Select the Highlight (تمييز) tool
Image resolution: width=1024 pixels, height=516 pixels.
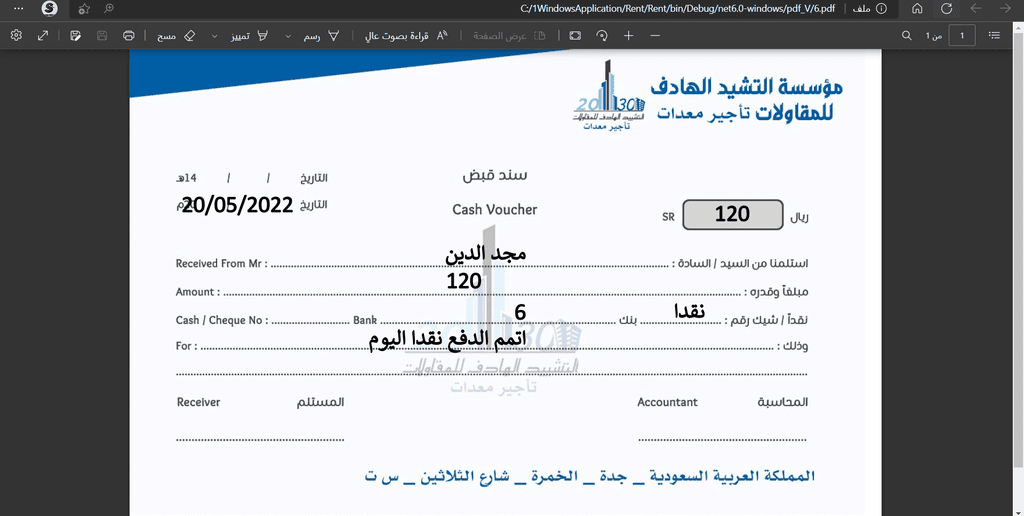pyautogui.click(x=248, y=35)
